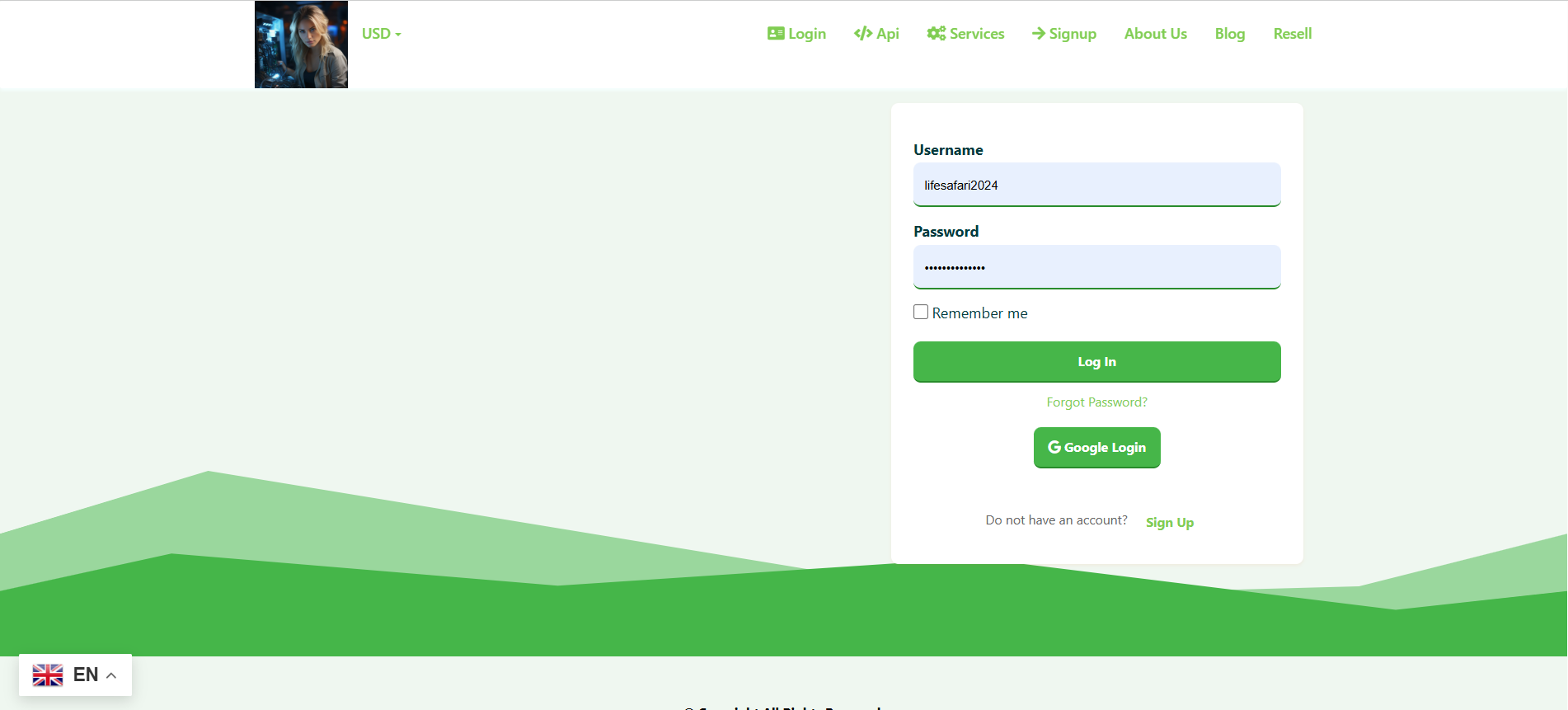The height and width of the screenshot is (710, 1568).
Task: Click the ID card icon beside Login
Action: [775, 34]
